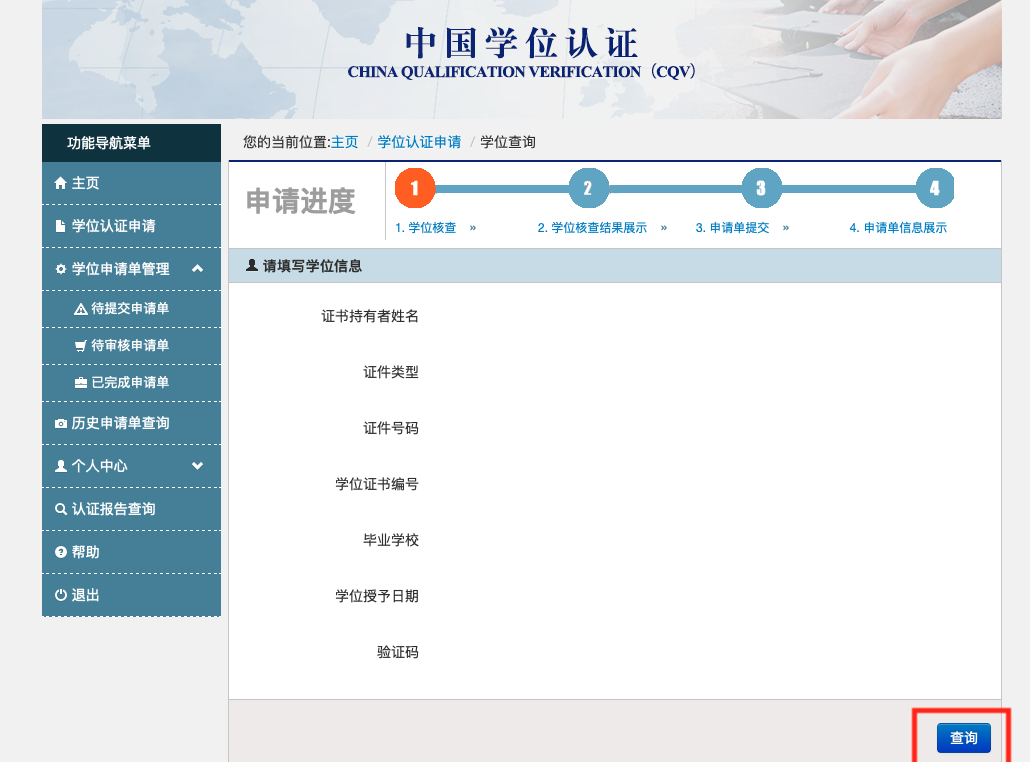Click the home icon beside 主页
This screenshot has width=1030, height=762.
[x=61, y=183]
